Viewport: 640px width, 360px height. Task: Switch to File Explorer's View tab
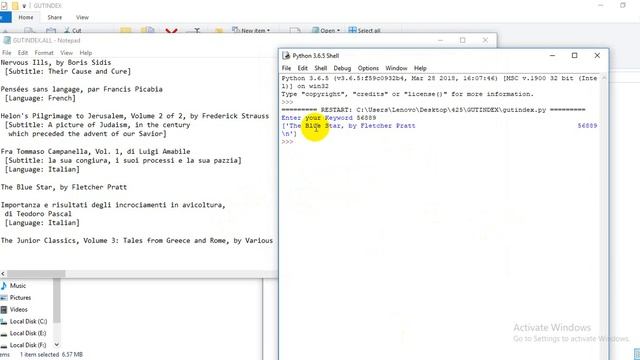pyautogui.click(x=82, y=18)
